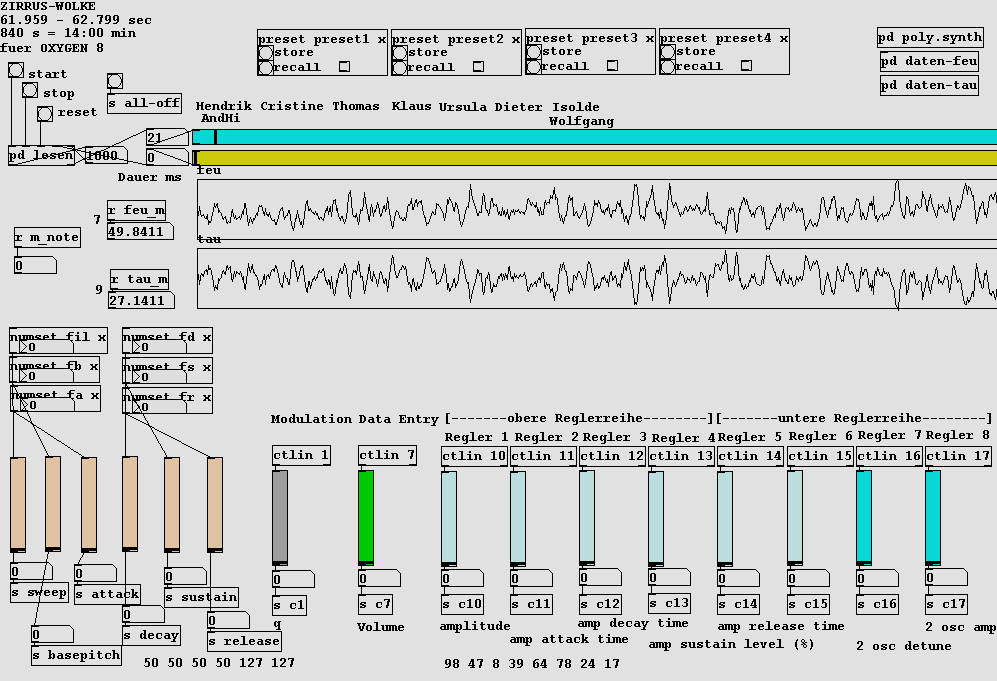
Task: Click the numset fb number field
Action: click(46, 376)
